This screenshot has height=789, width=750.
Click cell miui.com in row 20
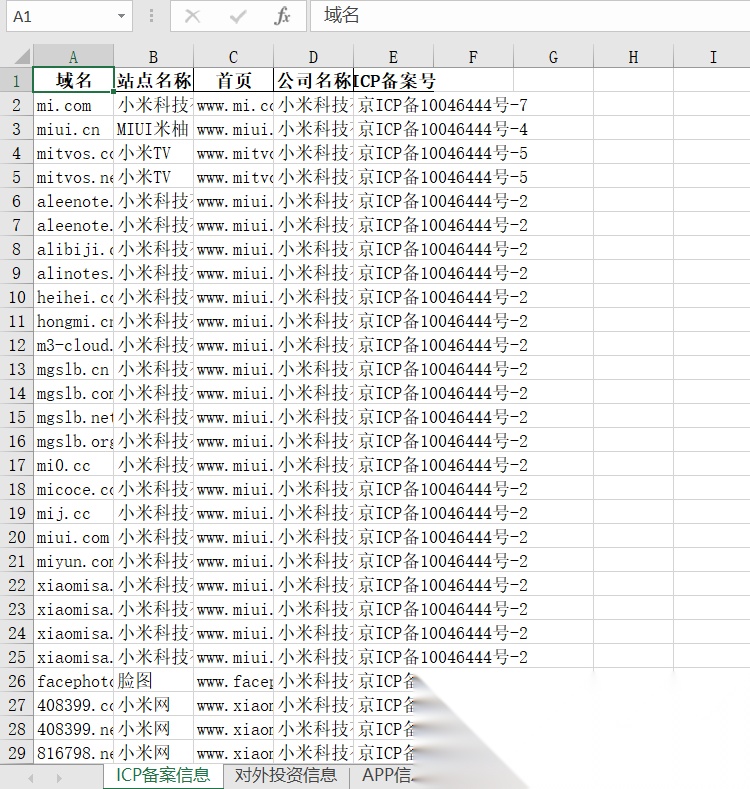[73, 537]
